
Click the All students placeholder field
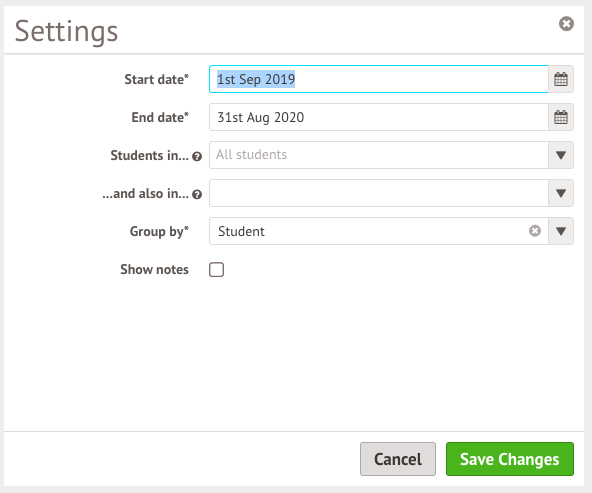(379, 155)
